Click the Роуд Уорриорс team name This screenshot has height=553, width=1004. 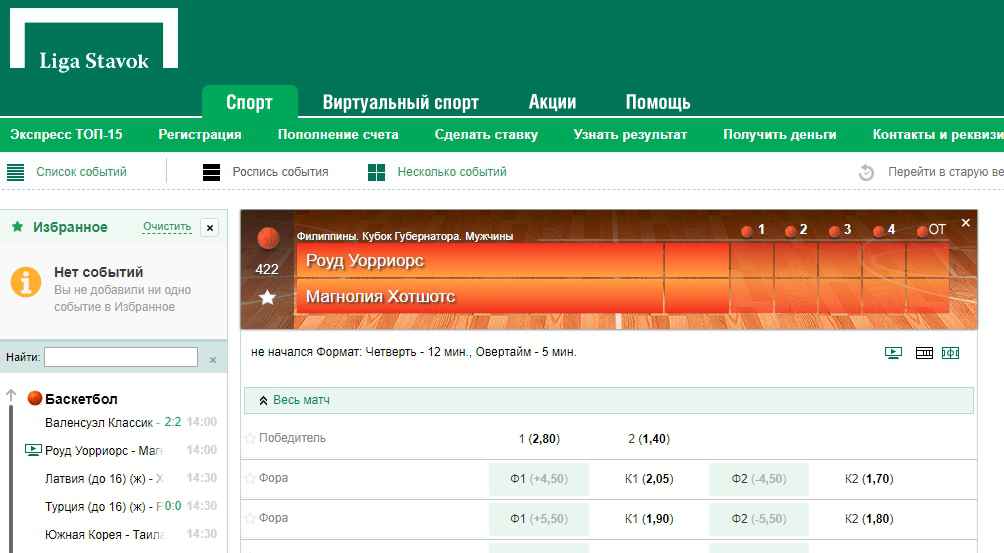[364, 260]
